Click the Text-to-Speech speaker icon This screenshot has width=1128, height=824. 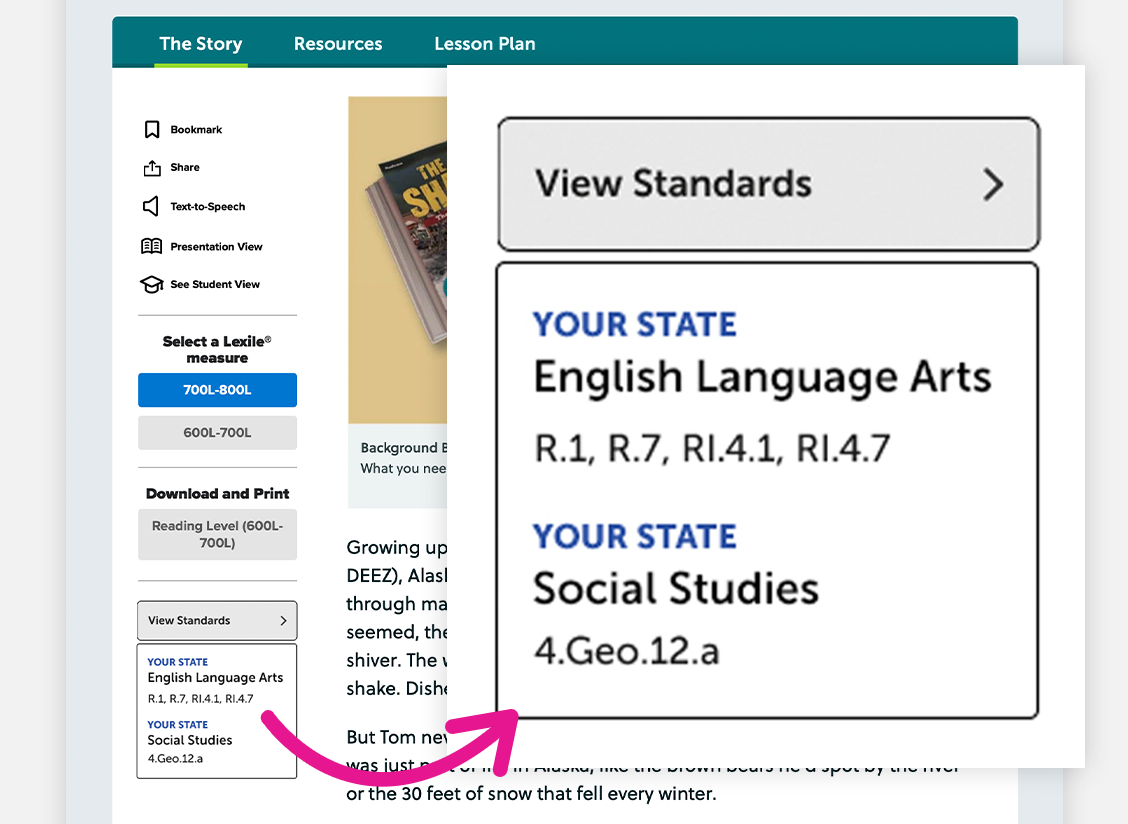point(151,207)
